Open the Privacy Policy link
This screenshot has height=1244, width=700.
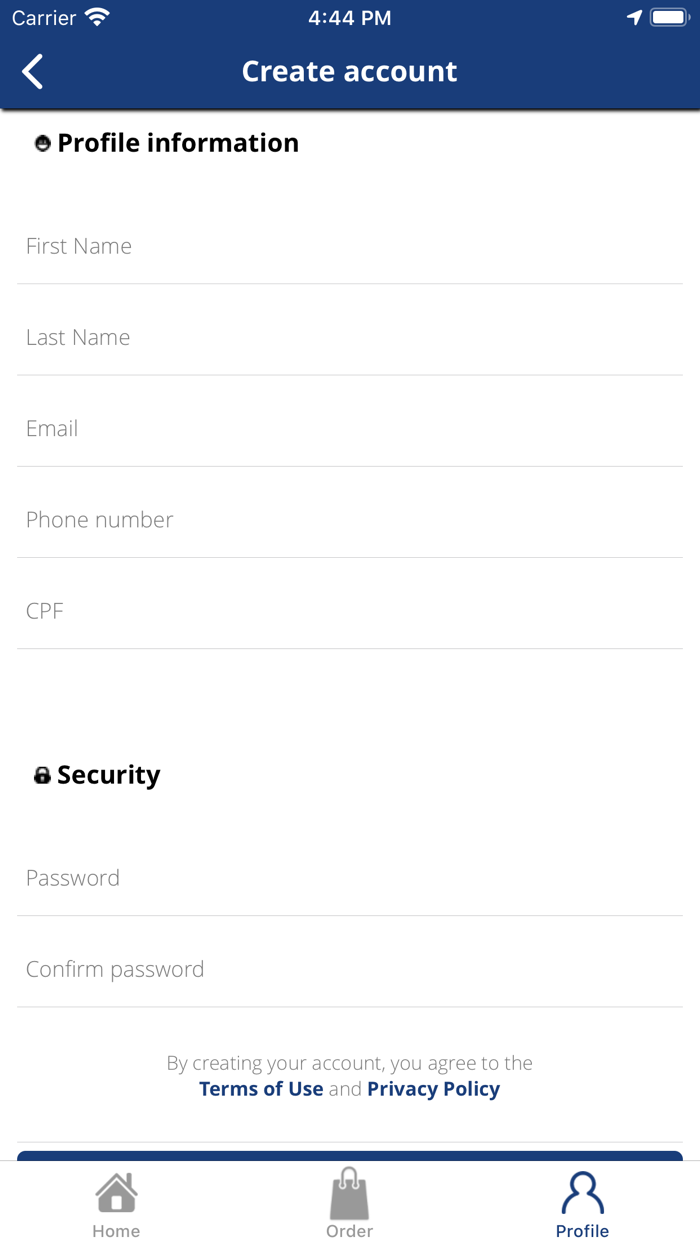[x=433, y=1089]
